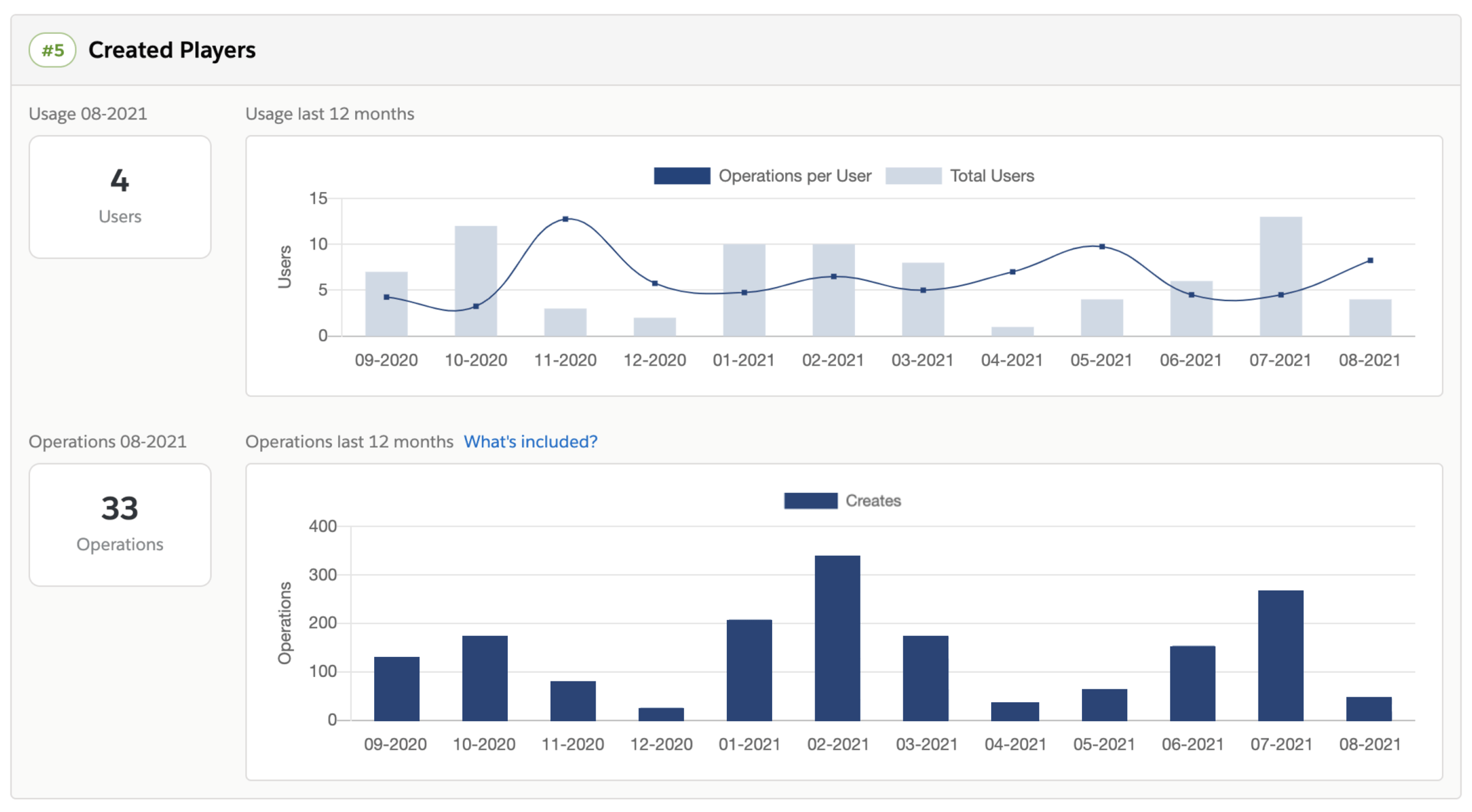Click the 400 tick on the Operations axis
This screenshot has width=1472, height=812.
(x=323, y=526)
